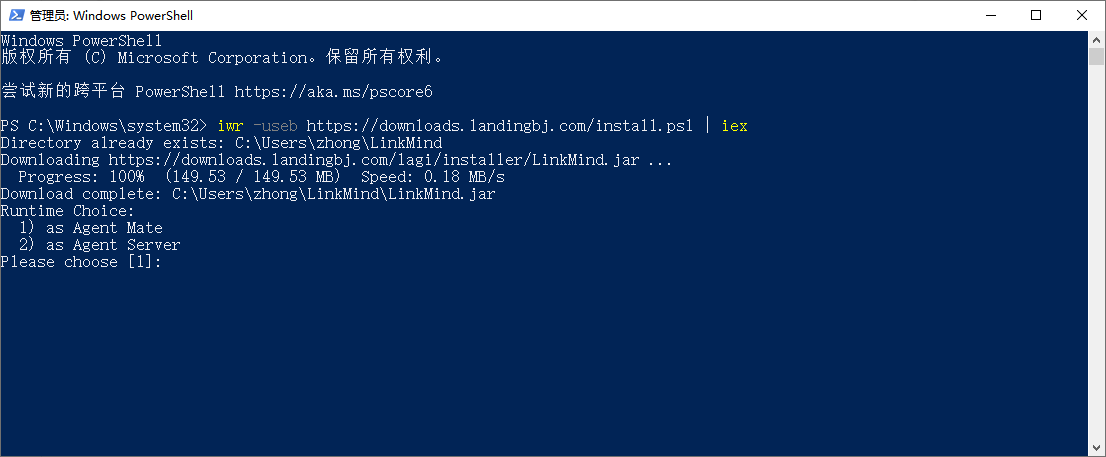Click the Runtime Choice: heading line
The image size is (1106, 457).
(x=66, y=211)
